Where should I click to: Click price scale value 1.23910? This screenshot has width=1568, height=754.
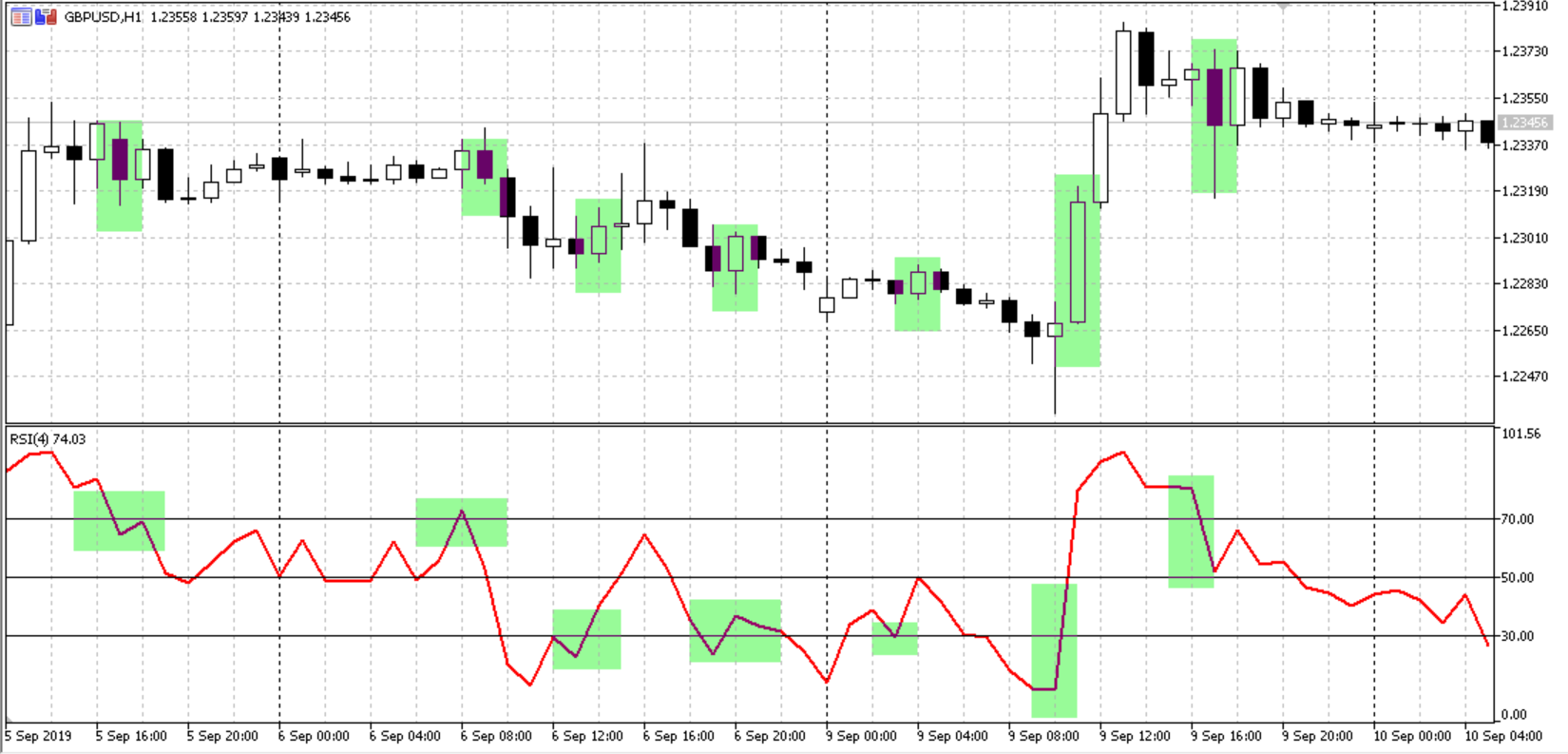[1526, 6]
